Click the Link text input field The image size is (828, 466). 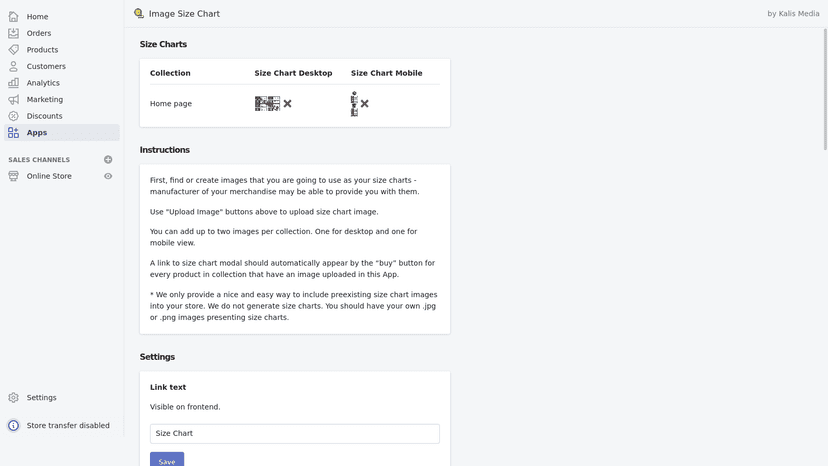[x=295, y=433]
